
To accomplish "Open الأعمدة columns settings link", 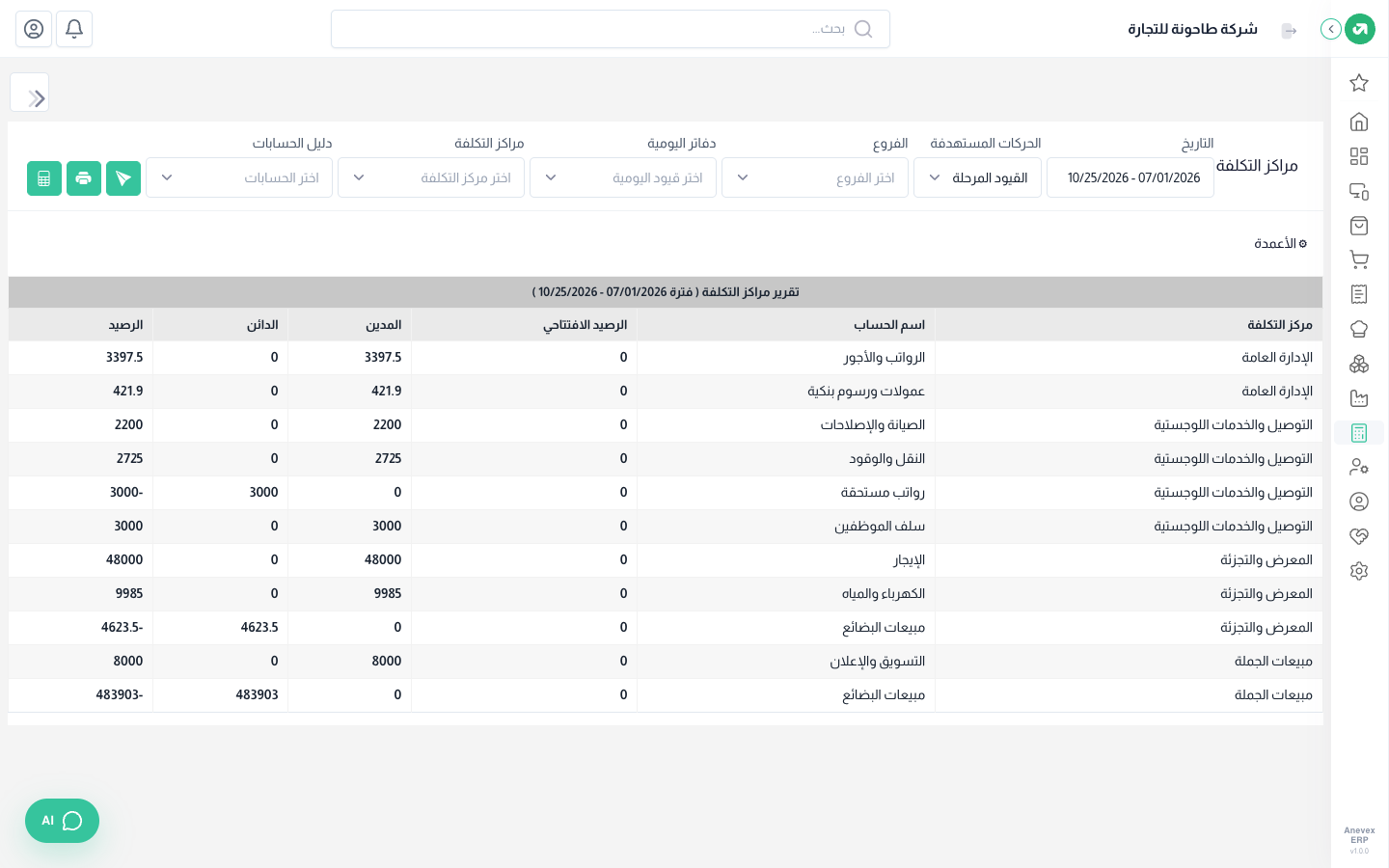I will pos(1280,244).
